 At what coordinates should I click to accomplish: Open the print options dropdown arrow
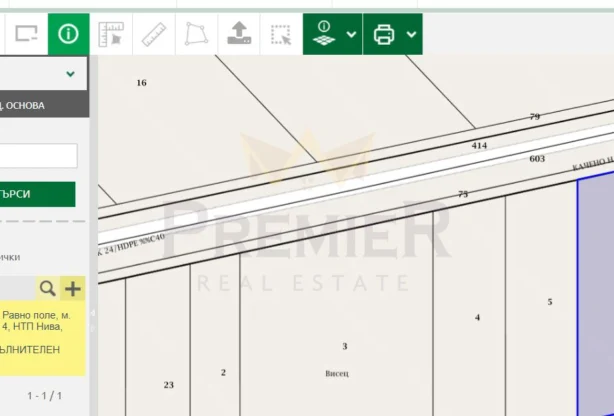(x=411, y=34)
